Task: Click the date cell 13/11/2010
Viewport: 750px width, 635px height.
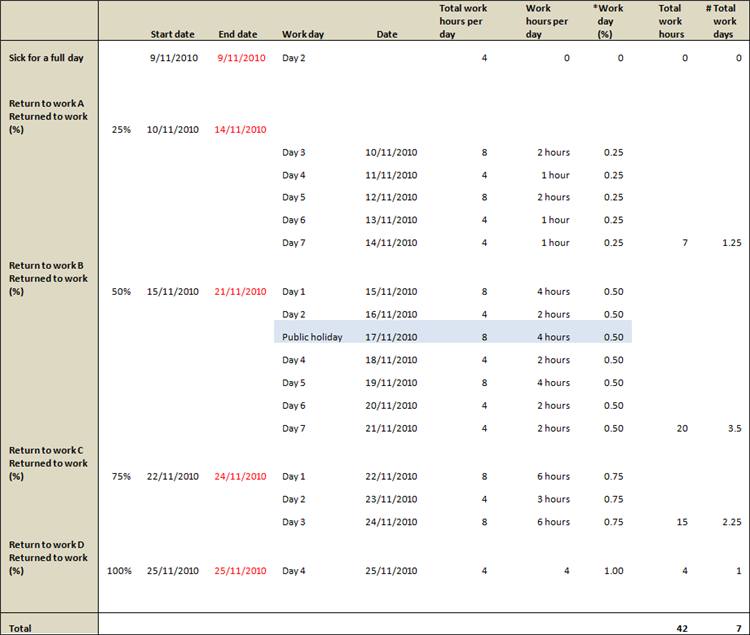Action: coord(391,220)
